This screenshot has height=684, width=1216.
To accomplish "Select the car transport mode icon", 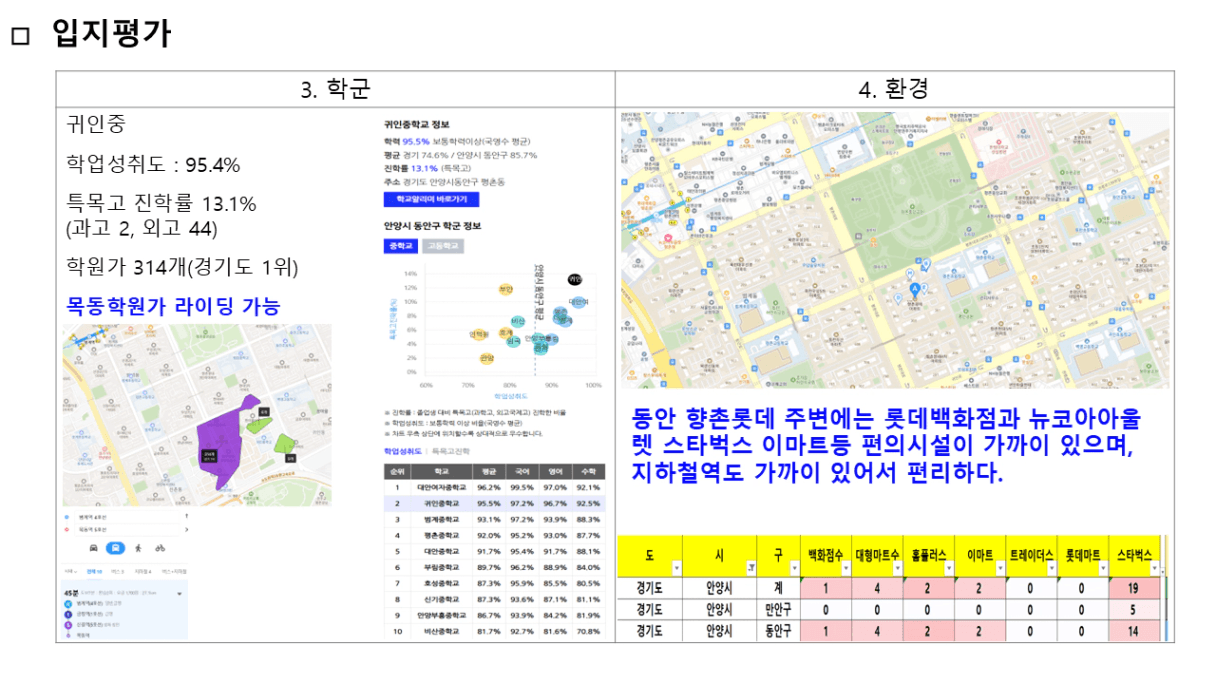I will click(x=94, y=548).
